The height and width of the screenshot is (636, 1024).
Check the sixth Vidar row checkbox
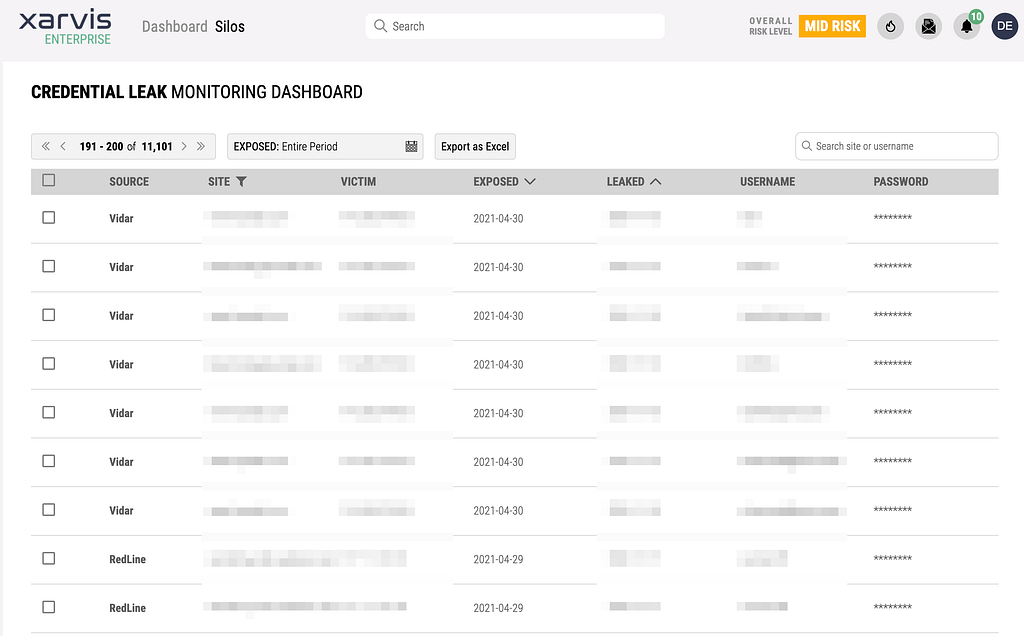point(48,461)
